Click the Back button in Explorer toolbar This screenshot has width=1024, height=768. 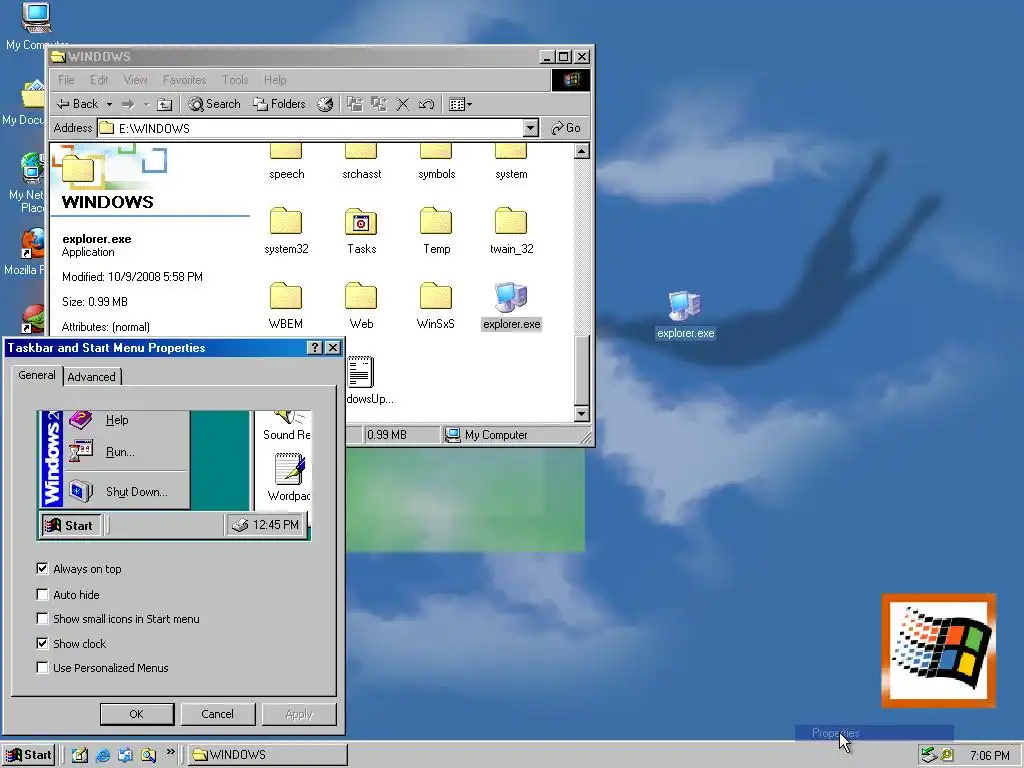coord(77,104)
